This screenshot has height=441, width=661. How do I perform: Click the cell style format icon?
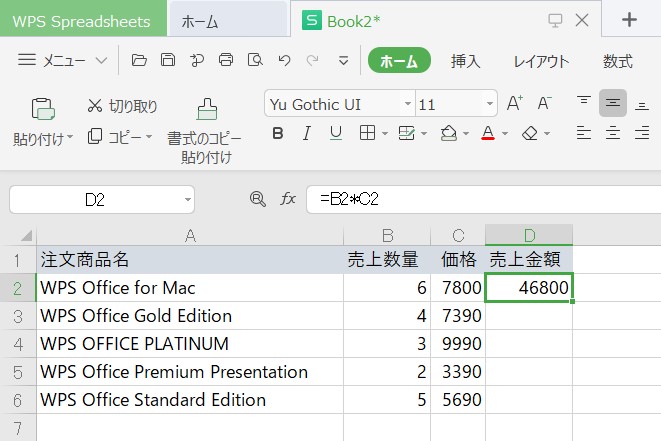click(x=406, y=133)
